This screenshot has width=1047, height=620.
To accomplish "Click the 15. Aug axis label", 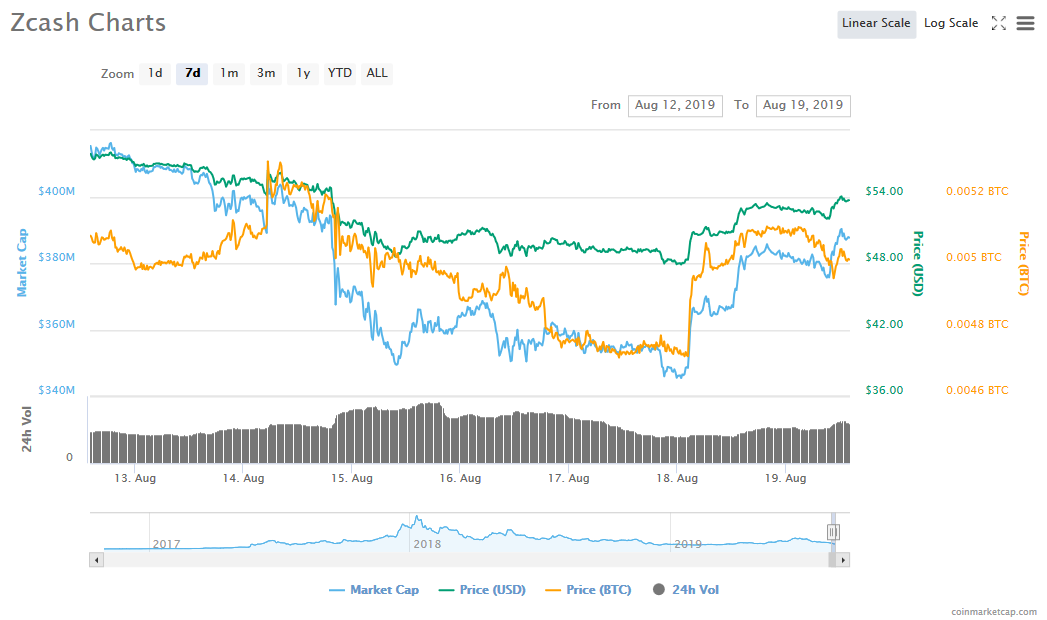I will coord(352,478).
